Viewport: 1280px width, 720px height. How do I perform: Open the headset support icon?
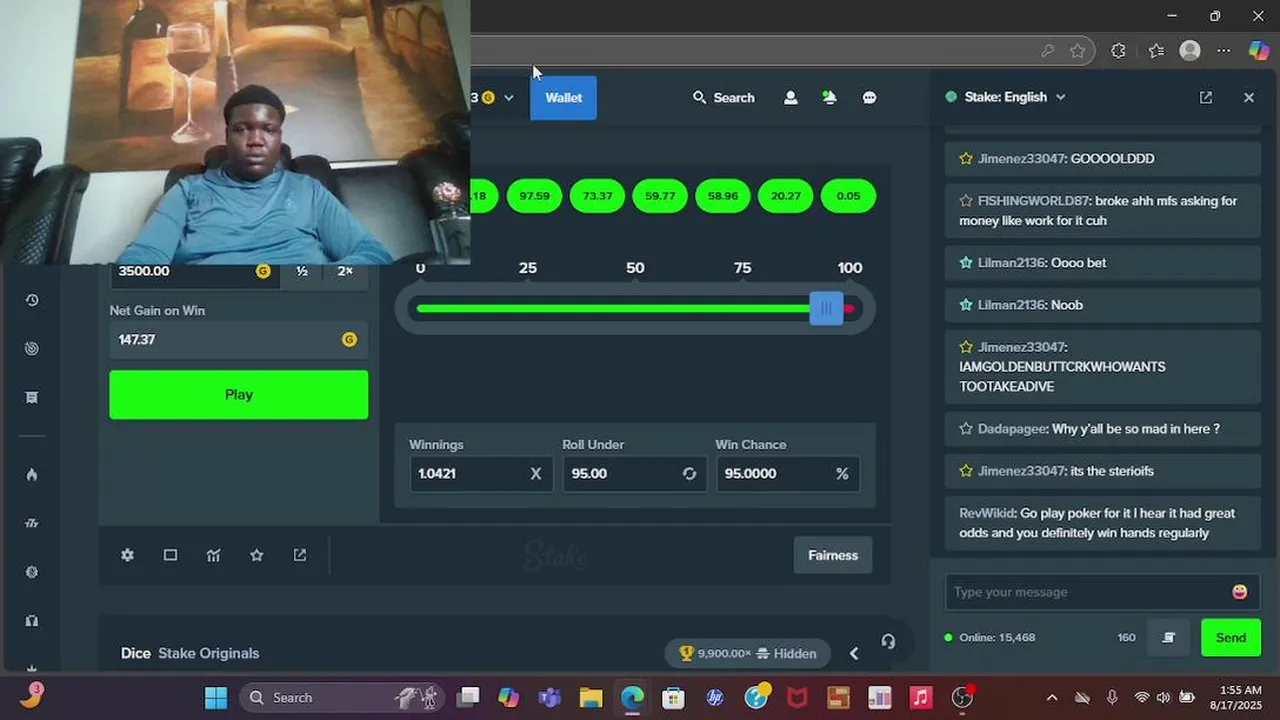pos(888,641)
